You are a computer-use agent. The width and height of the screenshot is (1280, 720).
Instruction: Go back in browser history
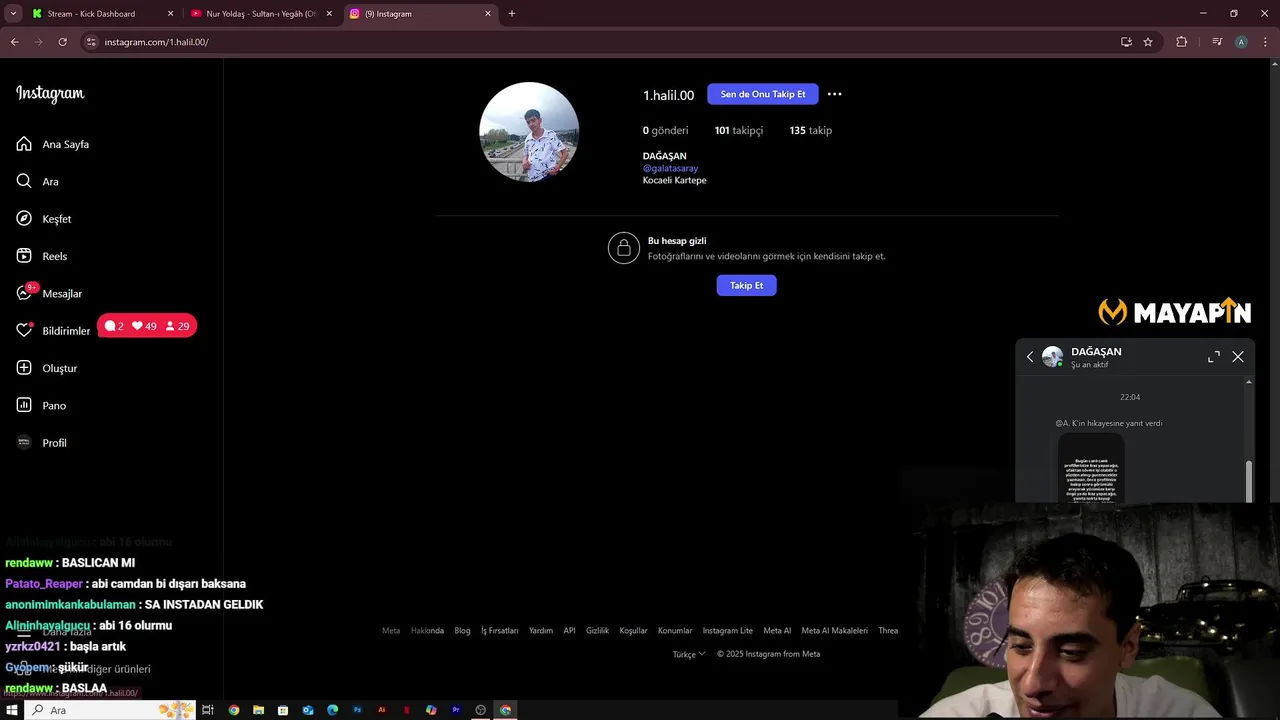[14, 42]
